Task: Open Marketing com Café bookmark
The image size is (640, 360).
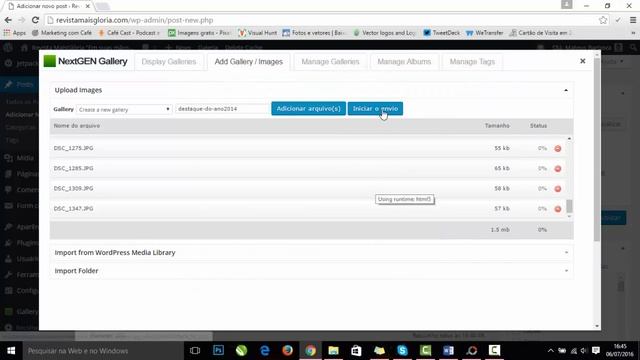Action: (x=62, y=33)
